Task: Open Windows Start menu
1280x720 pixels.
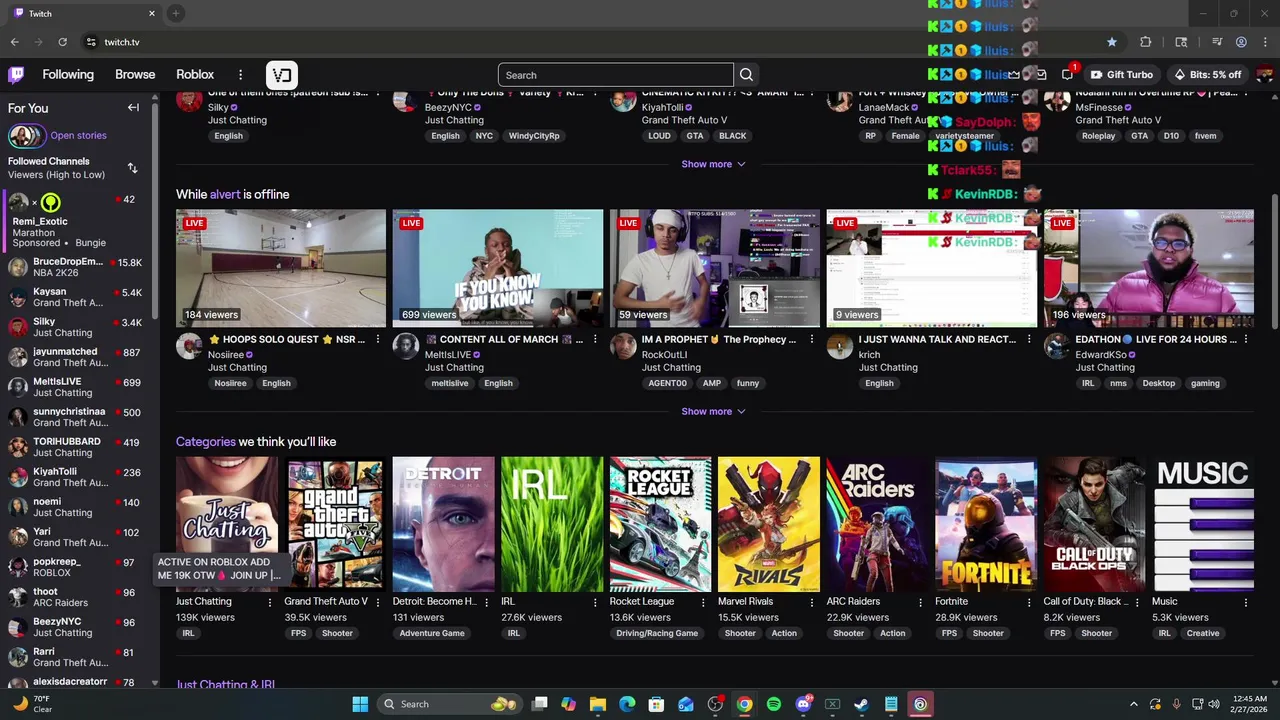Action: coord(360,704)
